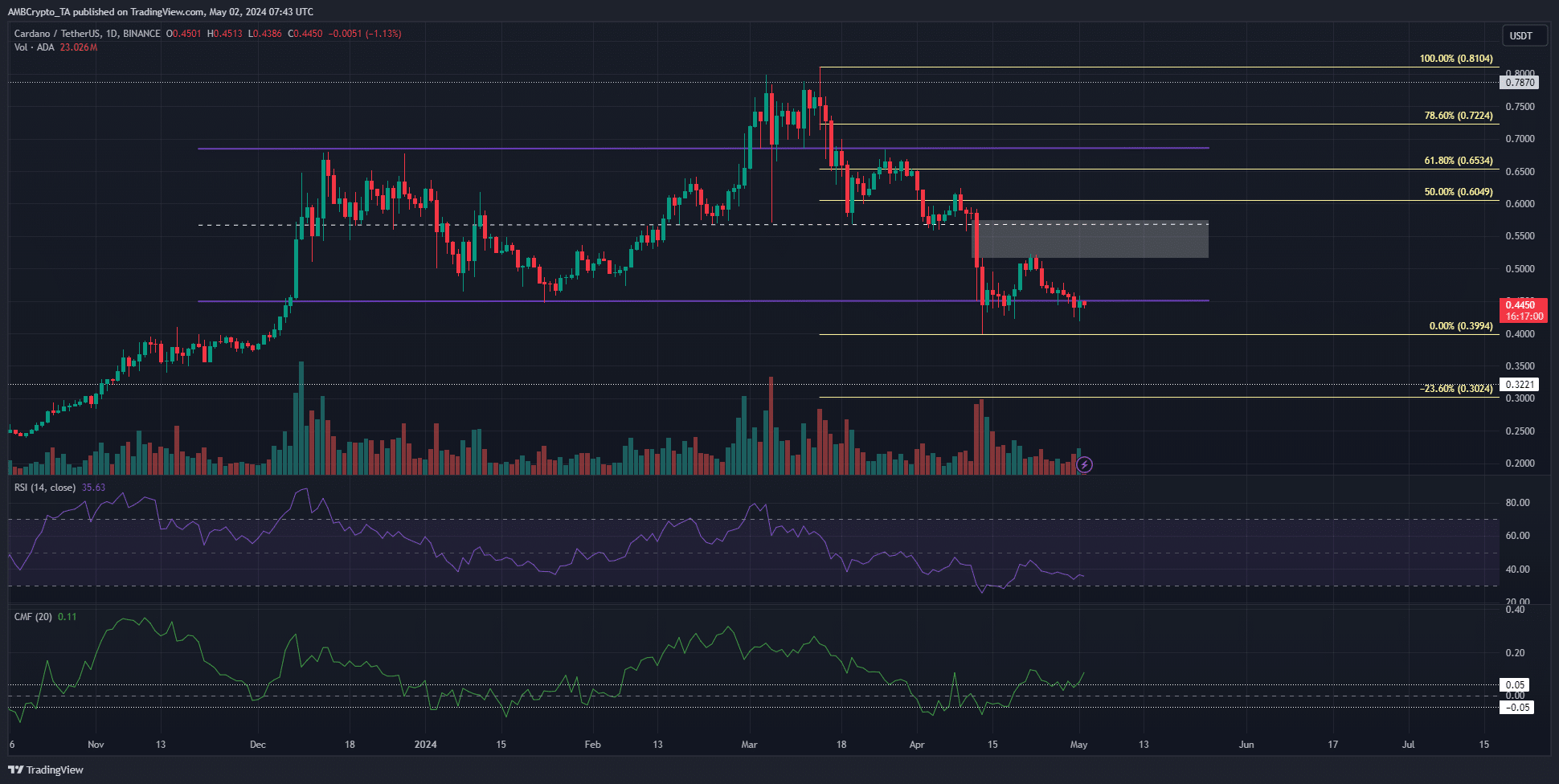Click the CMF 0.05 level label
The width and height of the screenshot is (1559, 784).
[1516, 685]
